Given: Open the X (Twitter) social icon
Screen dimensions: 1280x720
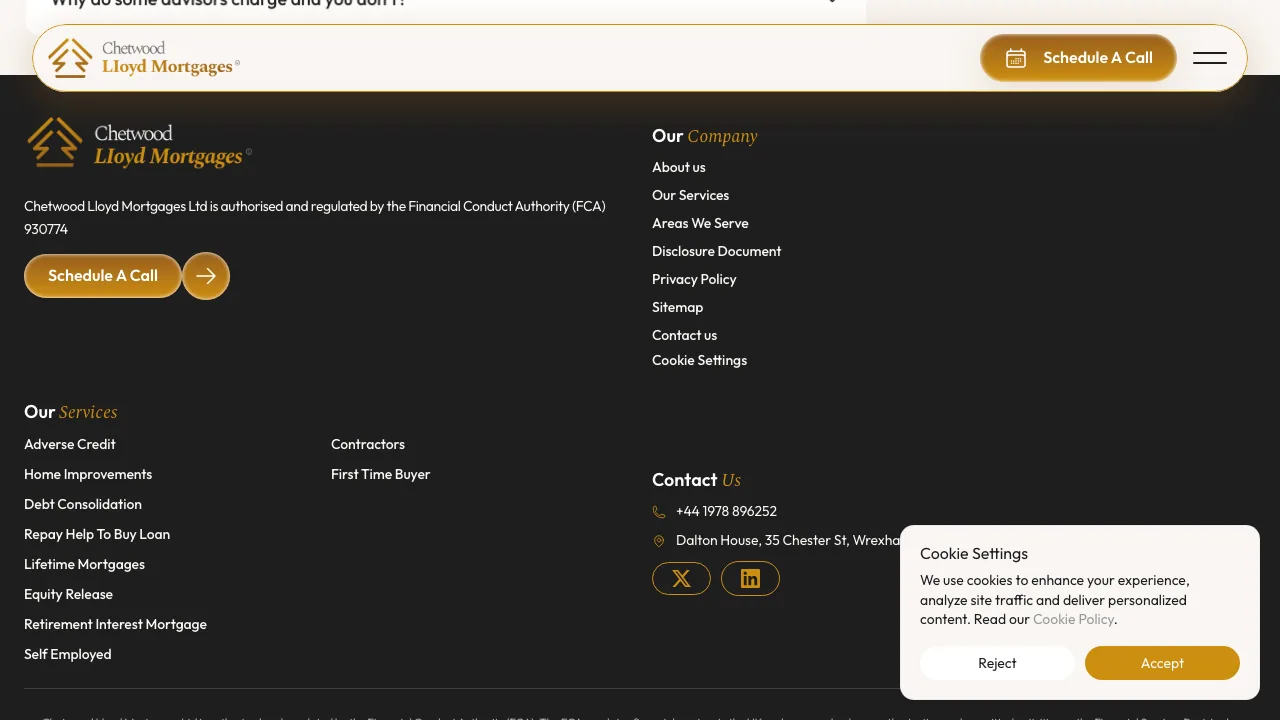Looking at the screenshot, I should pyautogui.click(x=681, y=578).
